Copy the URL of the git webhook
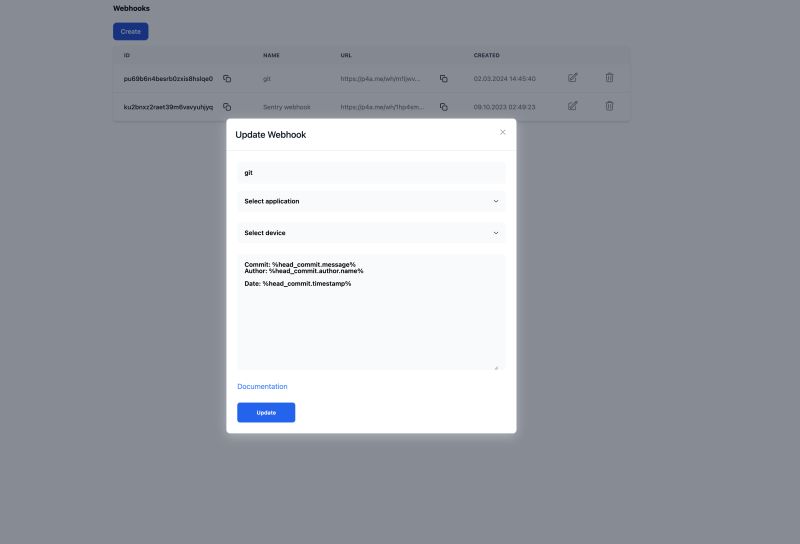The image size is (800, 544). tap(444, 79)
